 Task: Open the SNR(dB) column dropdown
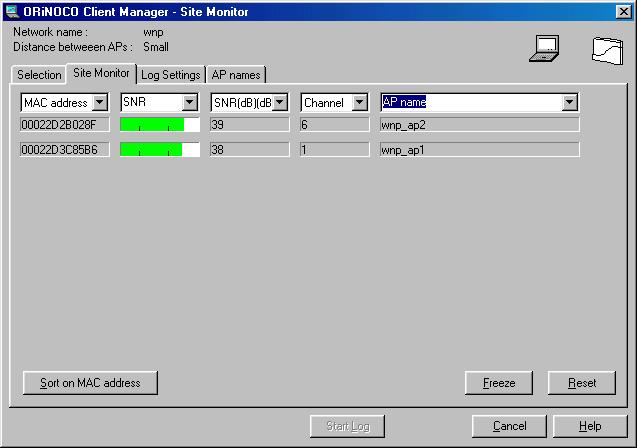[280, 102]
